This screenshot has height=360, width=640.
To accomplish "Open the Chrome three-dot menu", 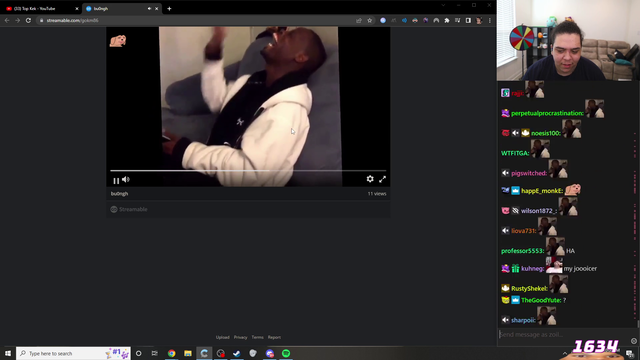I will pos(489,20).
